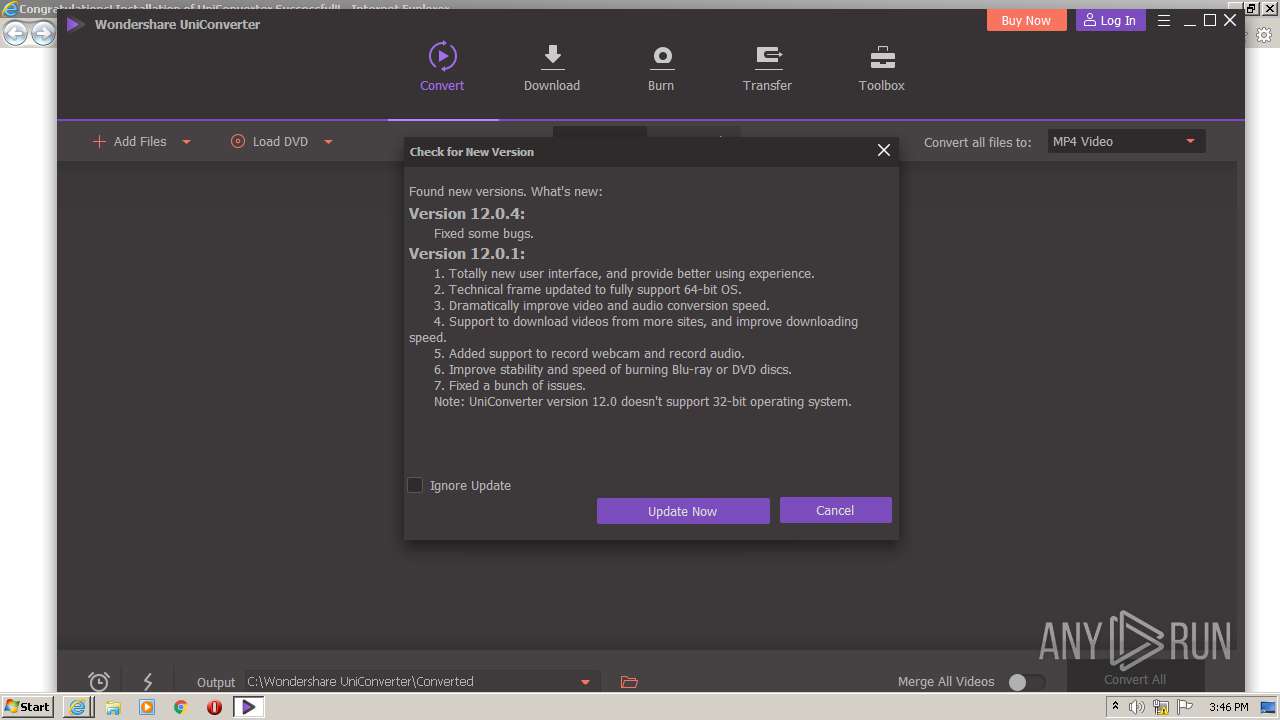Open the MP4 Video format dropdown
1280x720 pixels.
[1125, 142]
